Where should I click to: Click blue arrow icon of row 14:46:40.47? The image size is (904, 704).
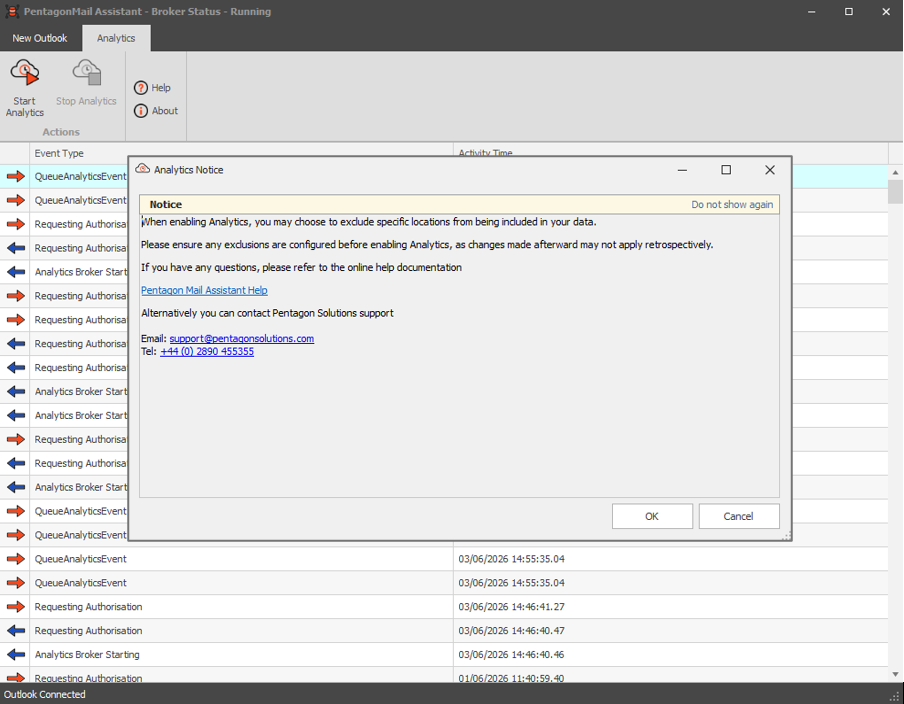tap(16, 631)
